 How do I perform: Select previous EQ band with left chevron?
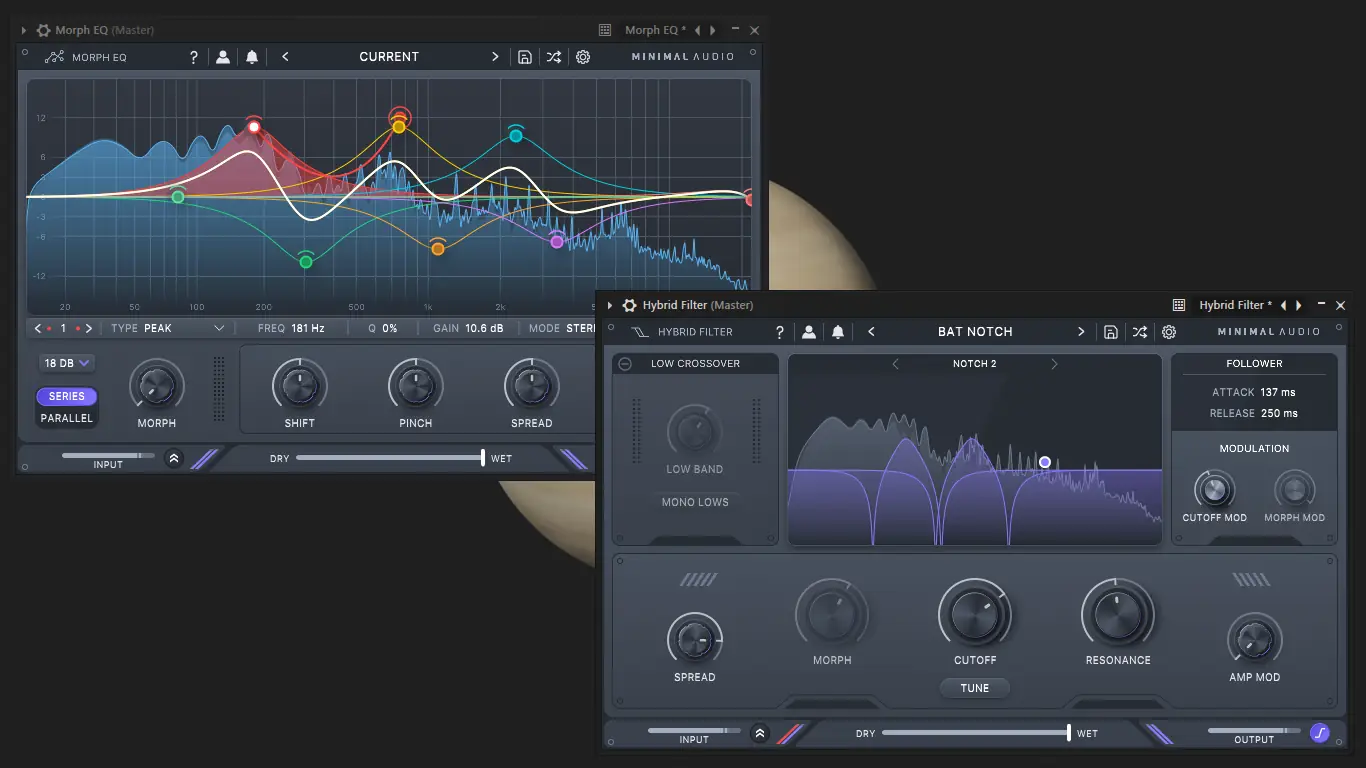click(39, 328)
